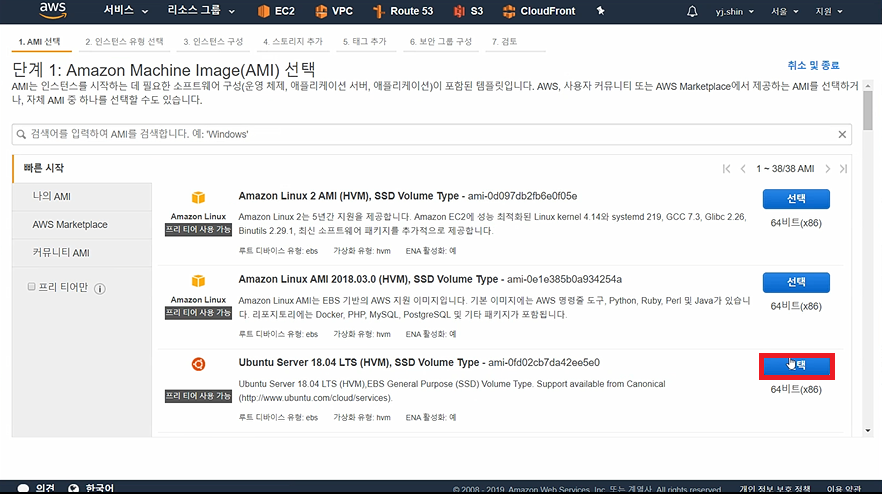Click the Amazon Linux 2018.03.0 box icon
This screenshot has height=494, width=882.
click(198, 281)
